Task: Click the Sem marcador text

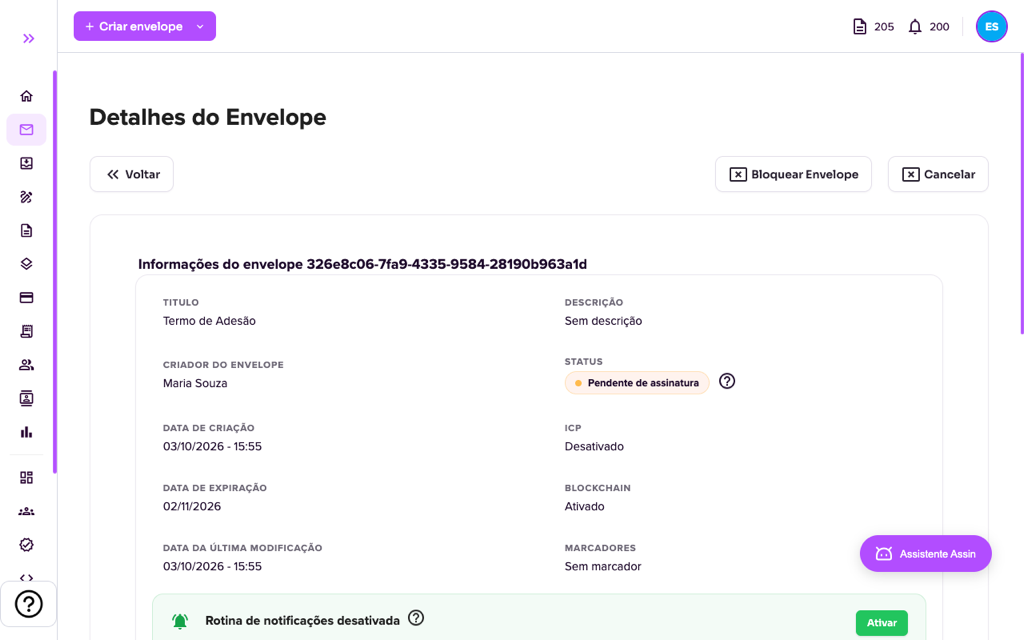Action: pyautogui.click(x=603, y=566)
